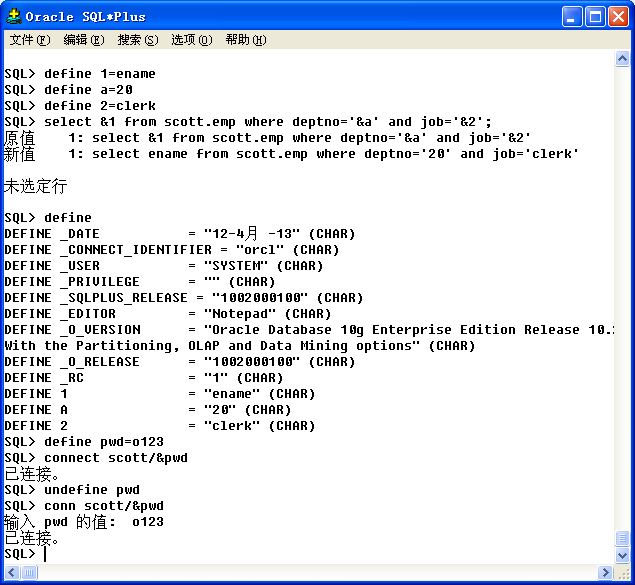Click the vertical scrollbar down arrow

[x=622, y=555]
